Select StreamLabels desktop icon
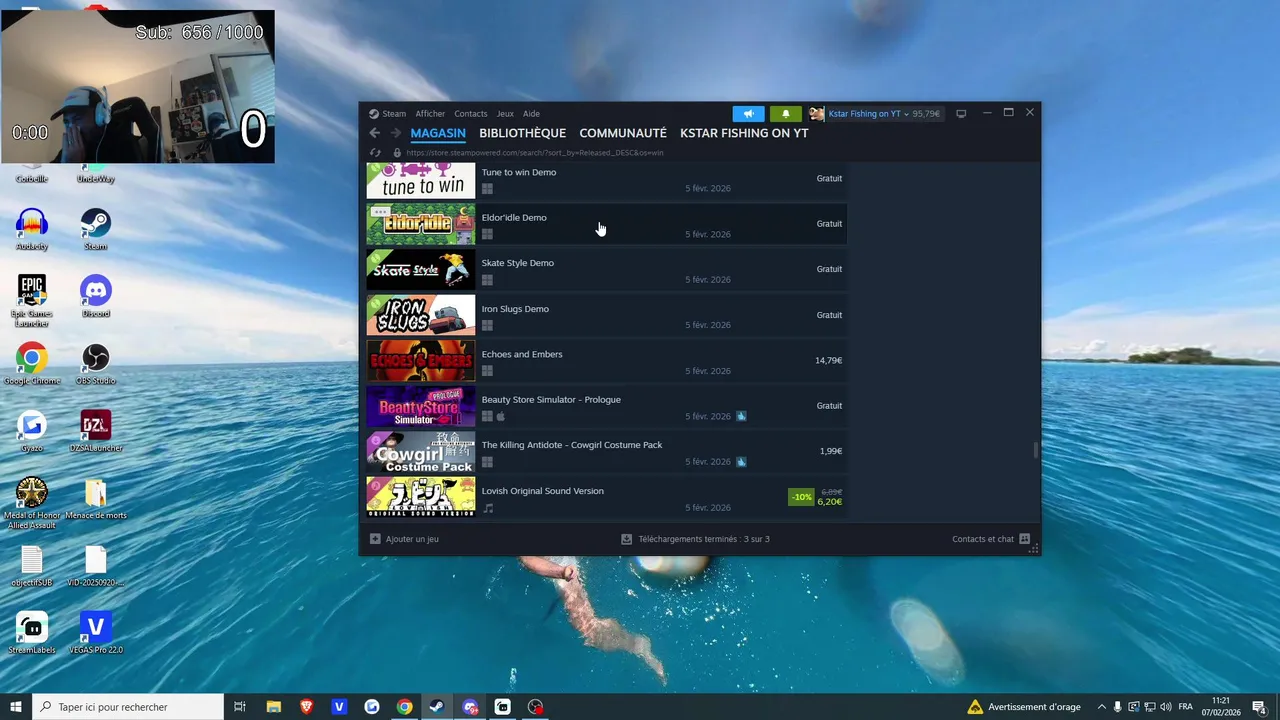 32,632
